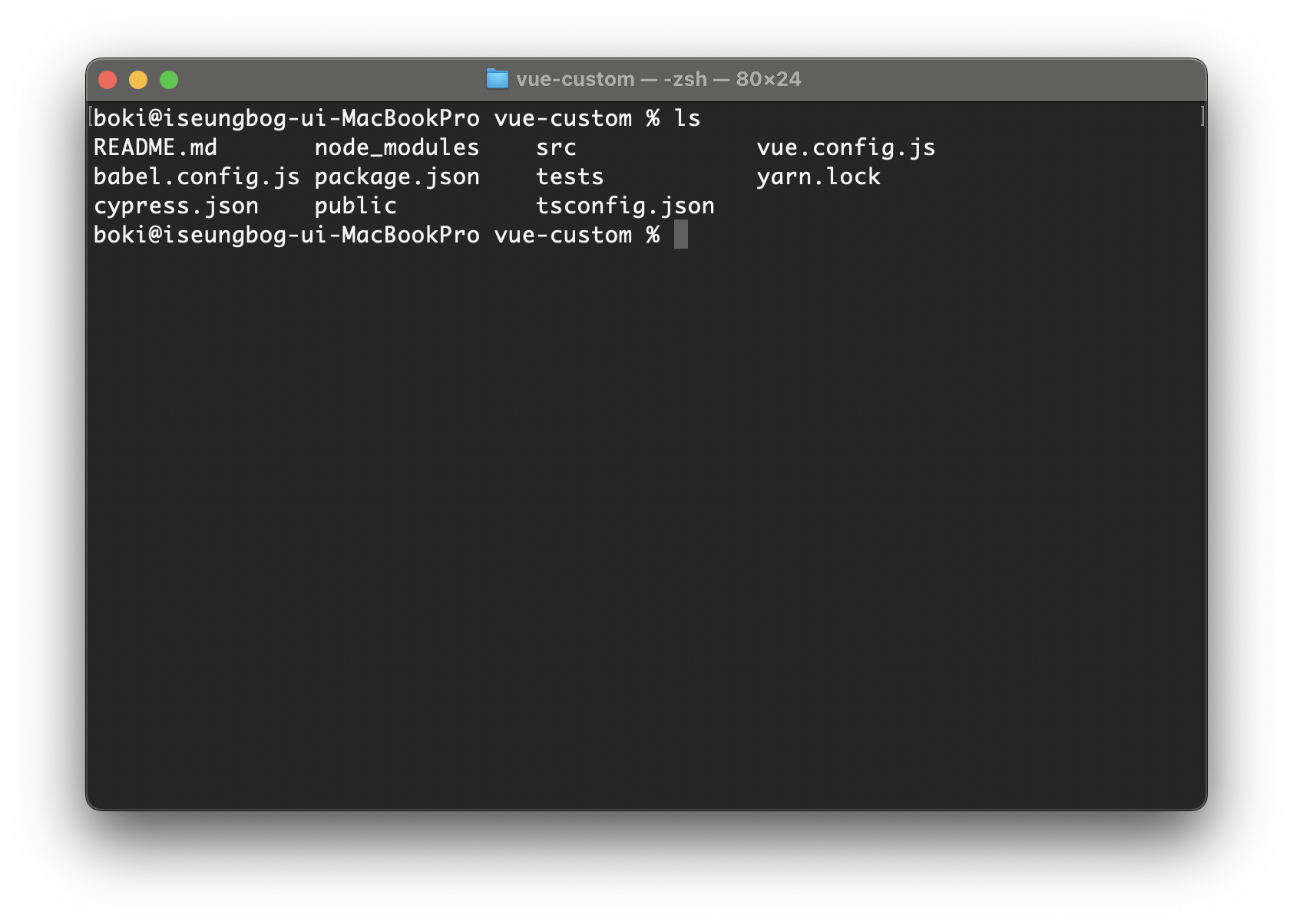Click the yarn.lock file name

click(x=818, y=177)
